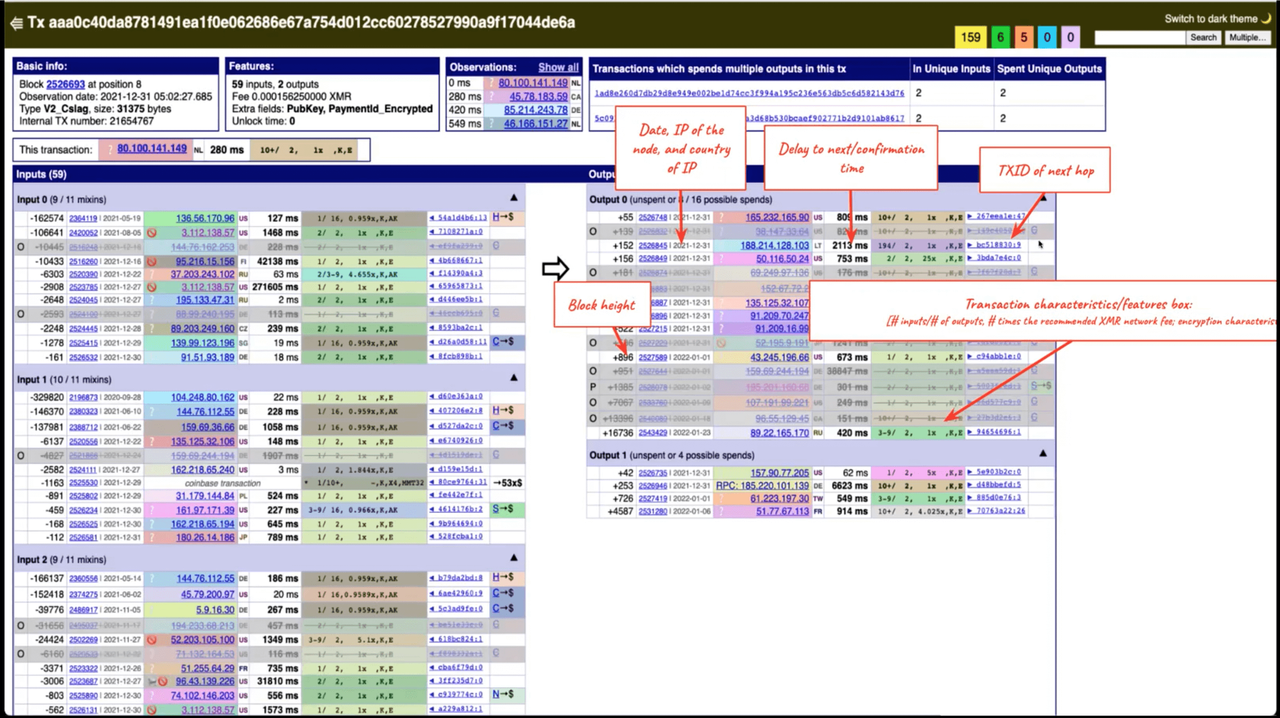Open IP 139.99.123.196 link
Viewport: 1280px width, 718px height.
(x=203, y=343)
